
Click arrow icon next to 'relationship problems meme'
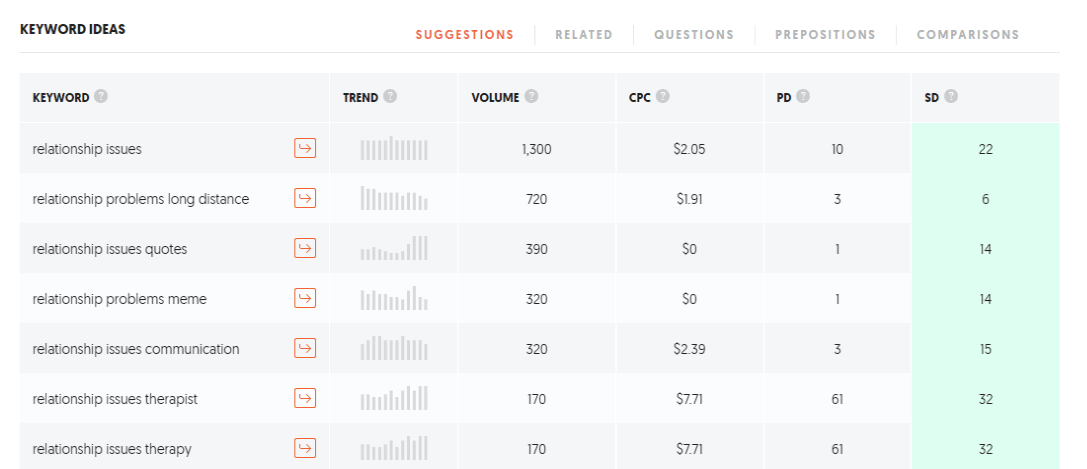tap(305, 298)
